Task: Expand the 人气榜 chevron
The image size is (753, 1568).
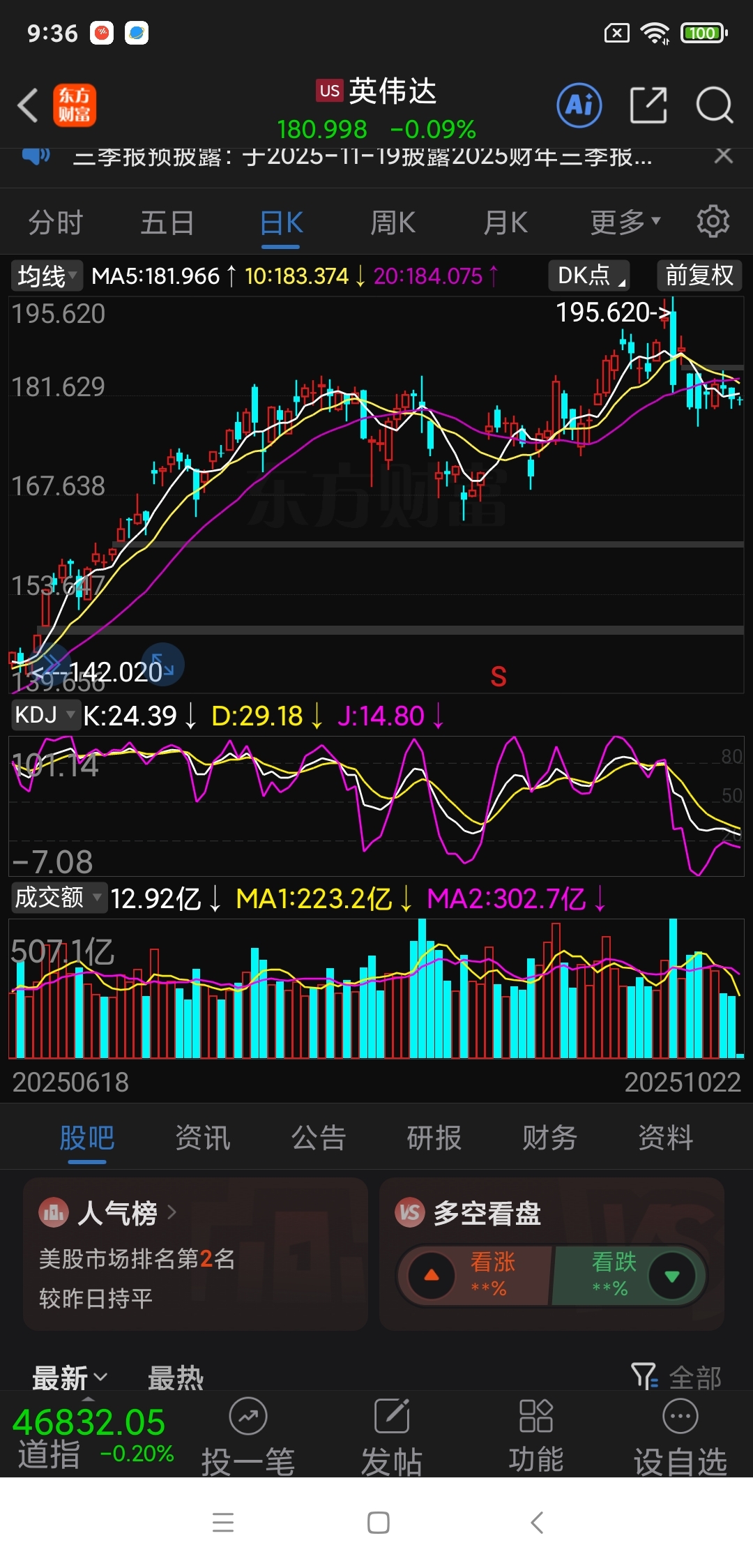Action: tap(172, 1213)
